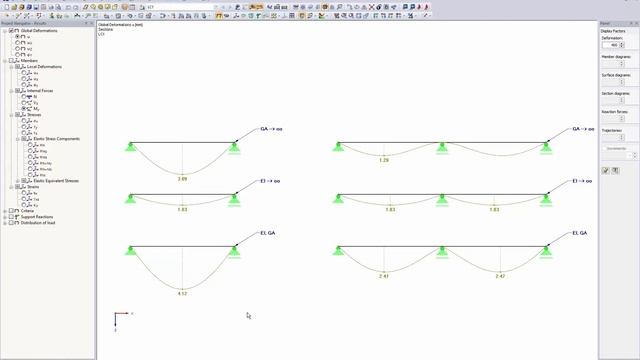Click the 1.28 deflection value label
The height and width of the screenshot is (360, 640).
[x=384, y=160]
